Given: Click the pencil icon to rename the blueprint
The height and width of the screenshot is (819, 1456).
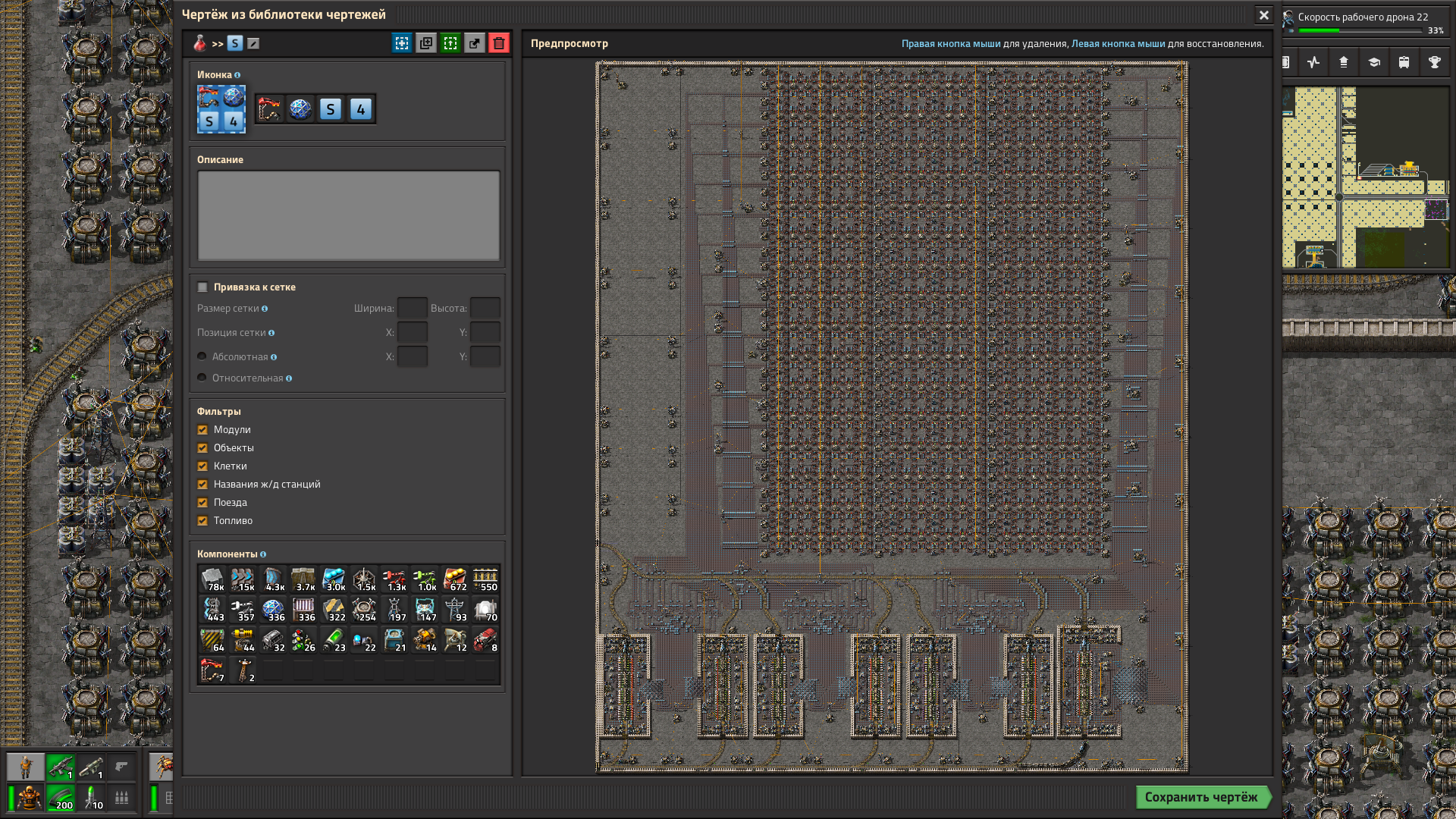Looking at the screenshot, I should 253,44.
